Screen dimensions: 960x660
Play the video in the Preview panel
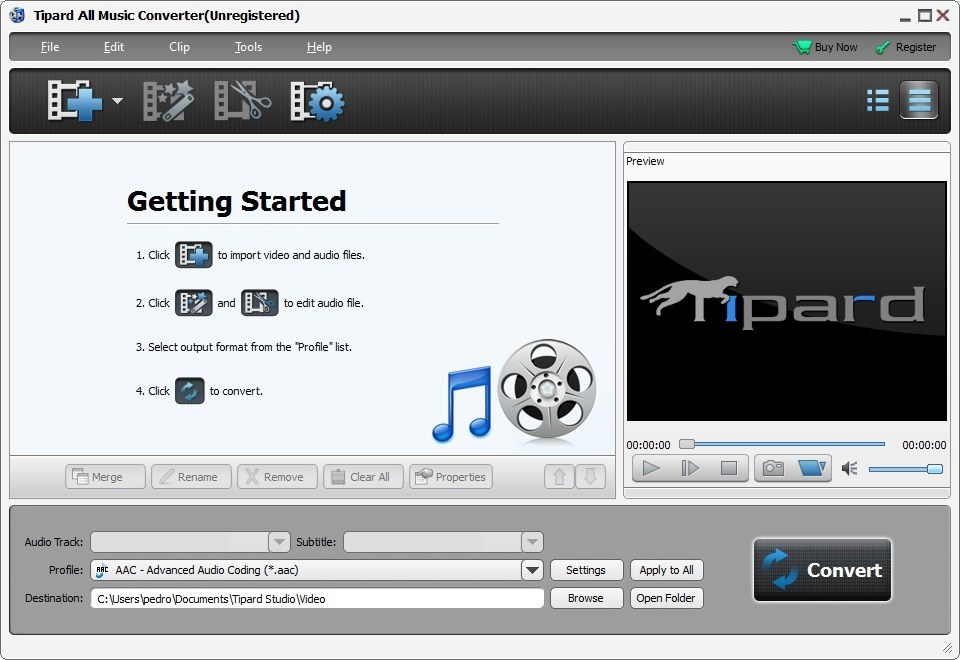(651, 467)
